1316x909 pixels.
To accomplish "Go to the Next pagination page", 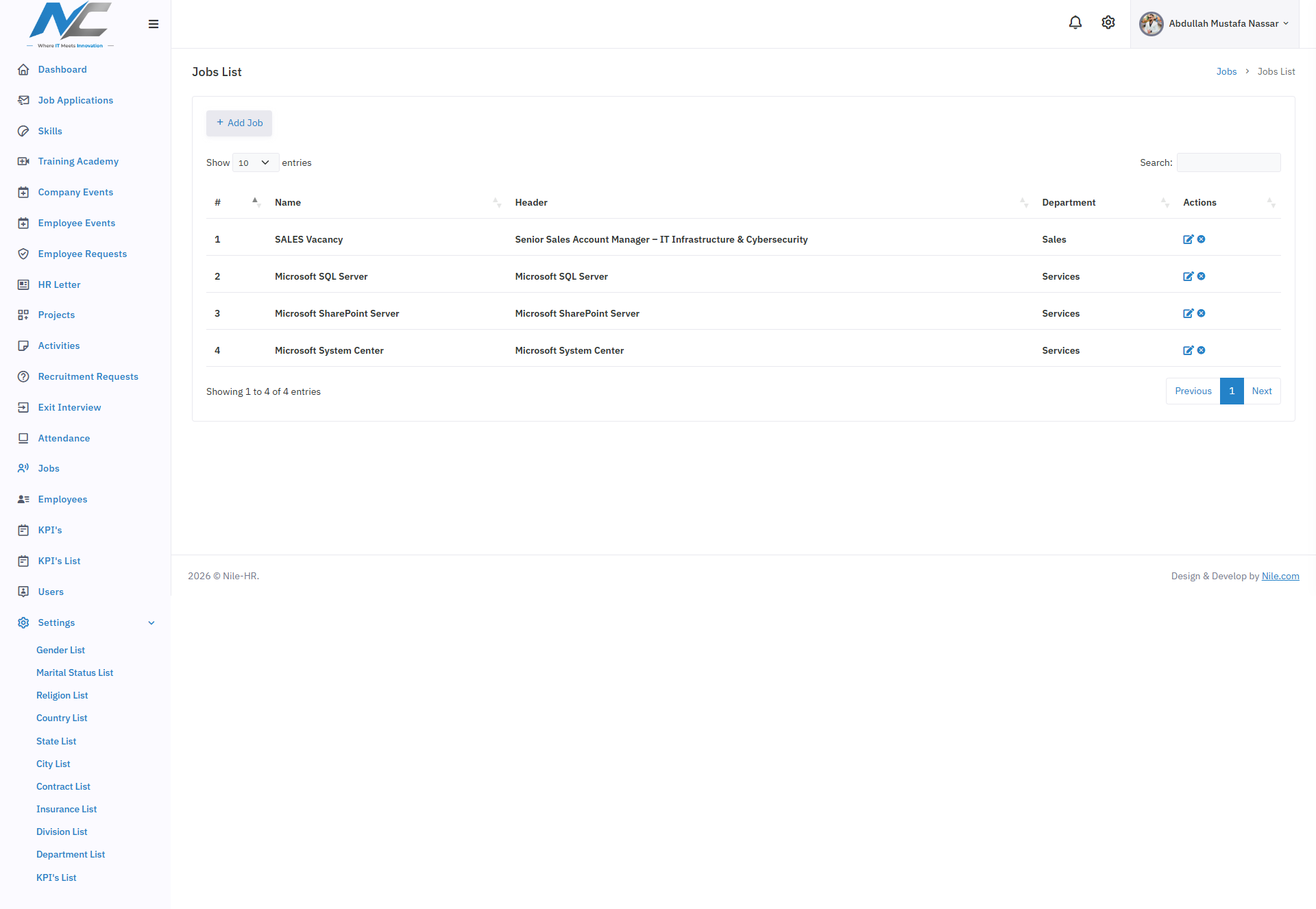I will pos(1262,391).
